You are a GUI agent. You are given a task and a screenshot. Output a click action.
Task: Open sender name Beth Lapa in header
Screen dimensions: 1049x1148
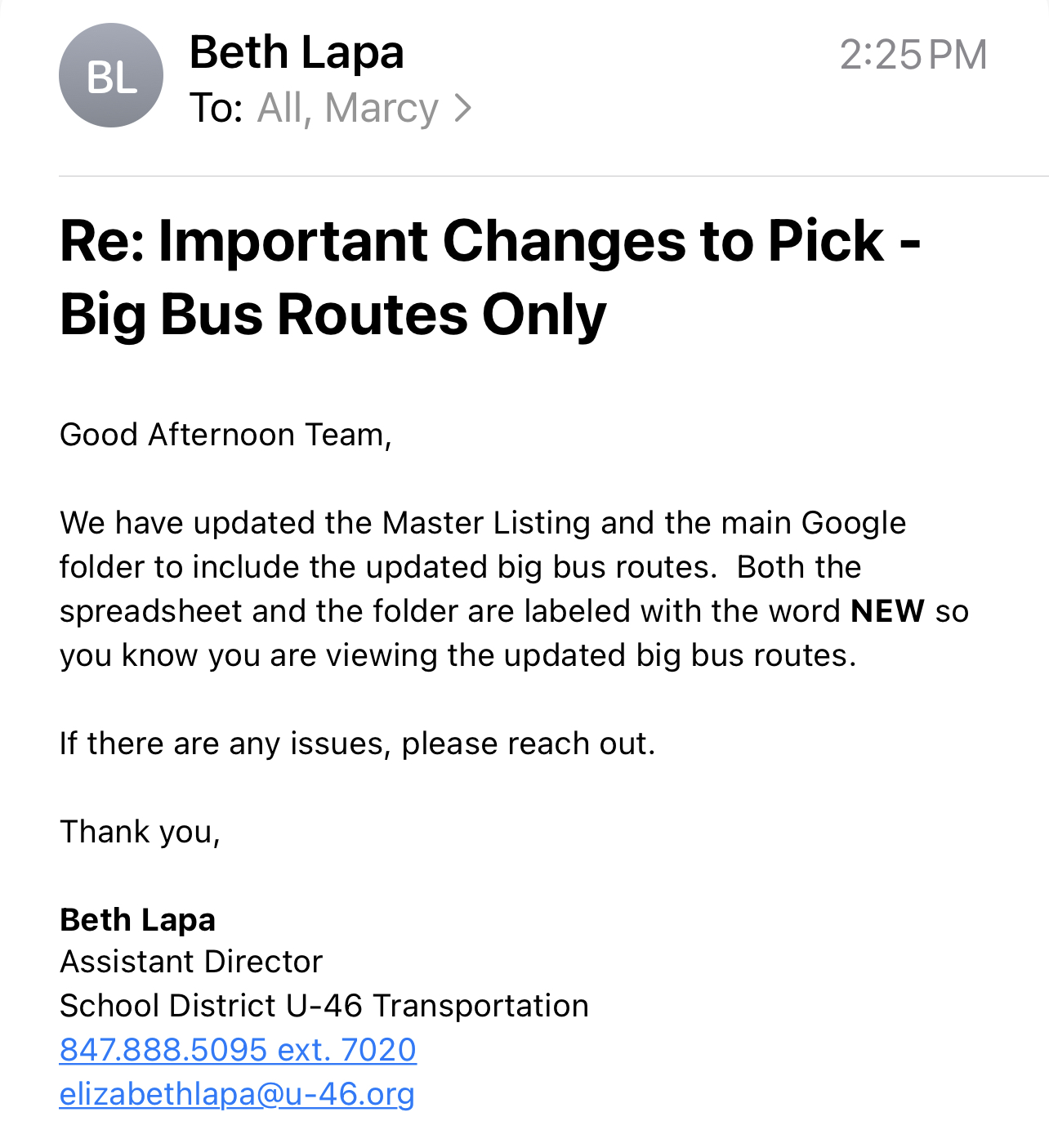(297, 53)
